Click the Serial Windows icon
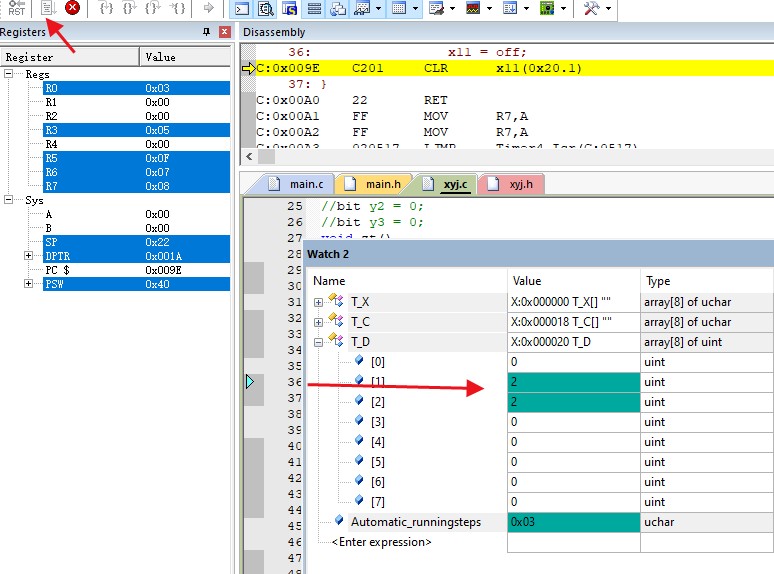The image size is (774, 574). point(436,8)
